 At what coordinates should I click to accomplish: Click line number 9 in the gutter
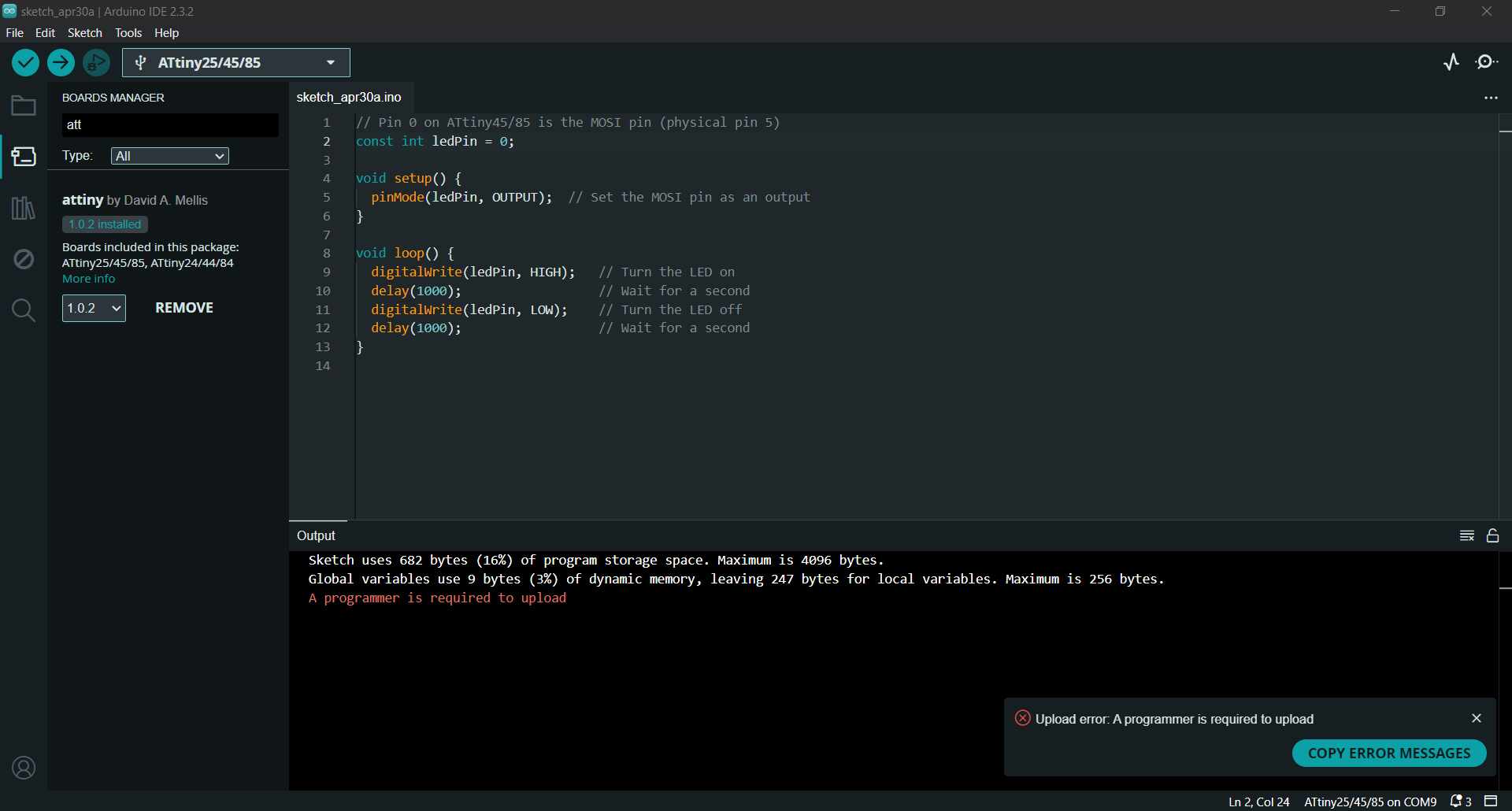point(326,272)
